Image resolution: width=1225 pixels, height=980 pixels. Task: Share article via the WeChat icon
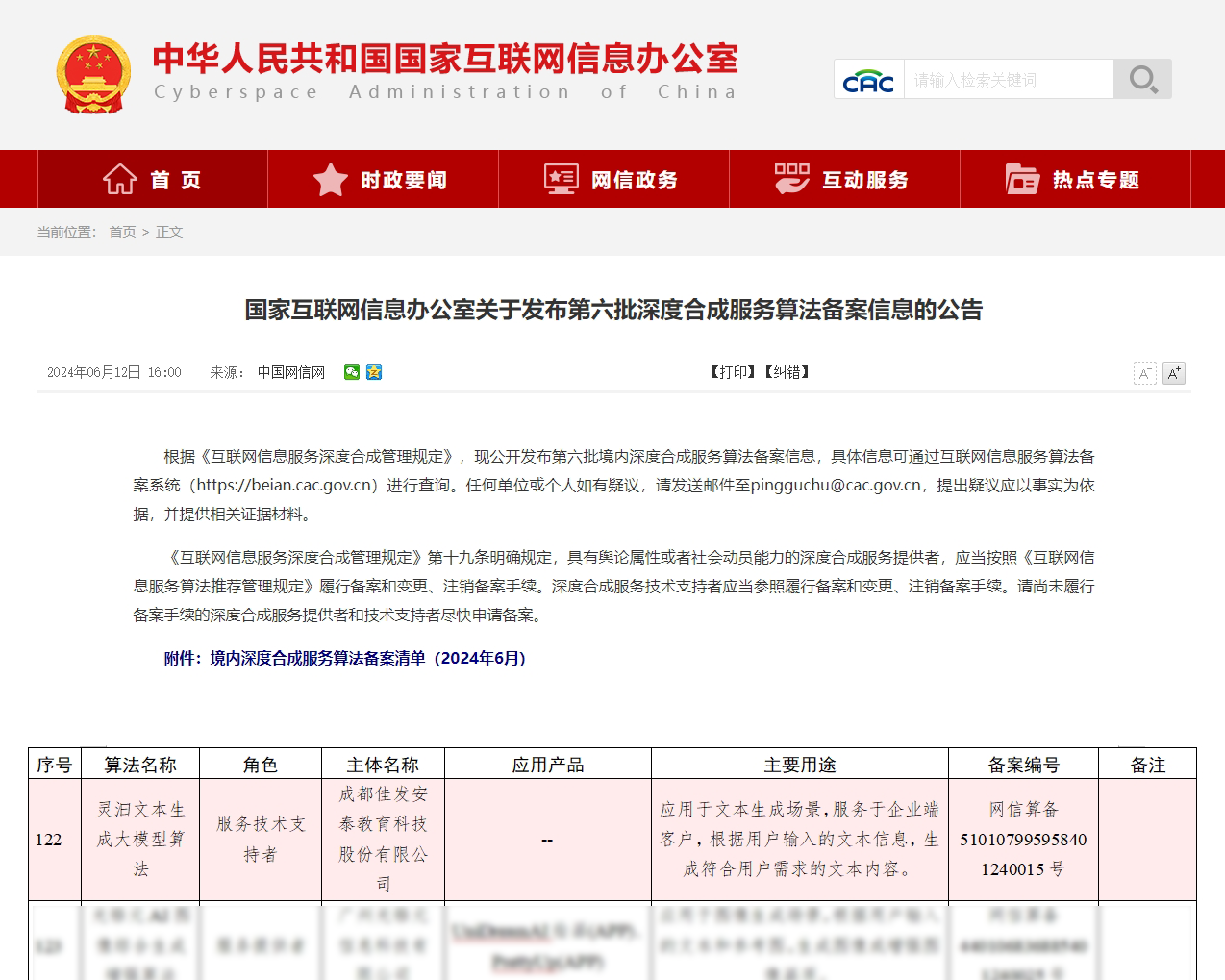pos(352,372)
